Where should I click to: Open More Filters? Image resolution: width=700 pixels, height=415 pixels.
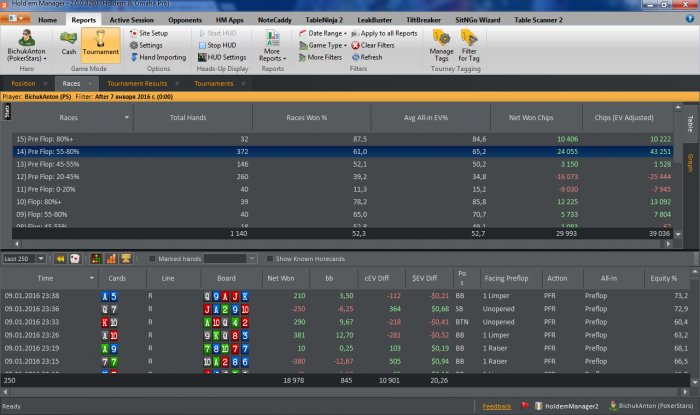coord(320,57)
